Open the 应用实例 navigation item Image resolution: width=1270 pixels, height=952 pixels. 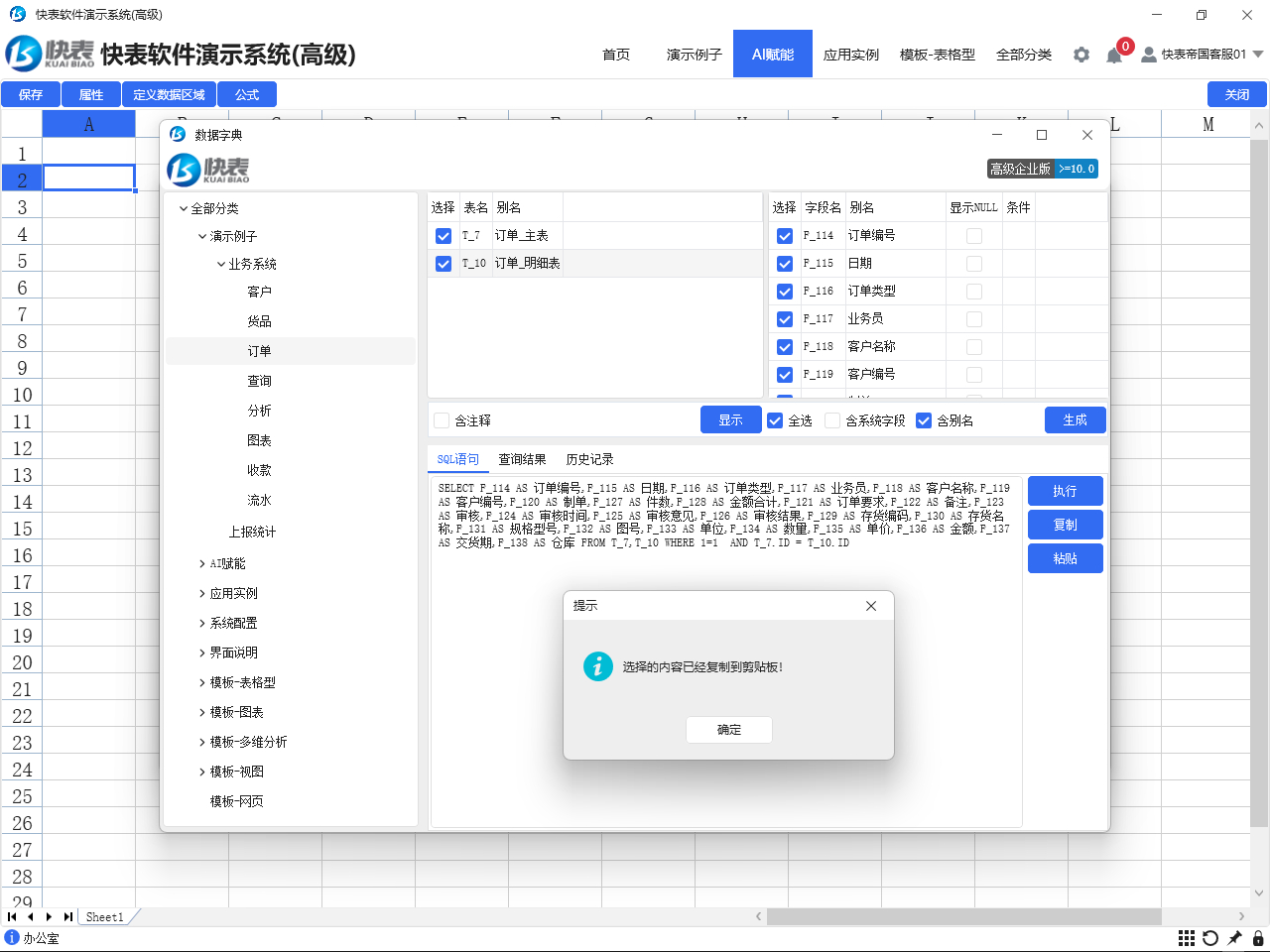pyautogui.click(x=851, y=55)
